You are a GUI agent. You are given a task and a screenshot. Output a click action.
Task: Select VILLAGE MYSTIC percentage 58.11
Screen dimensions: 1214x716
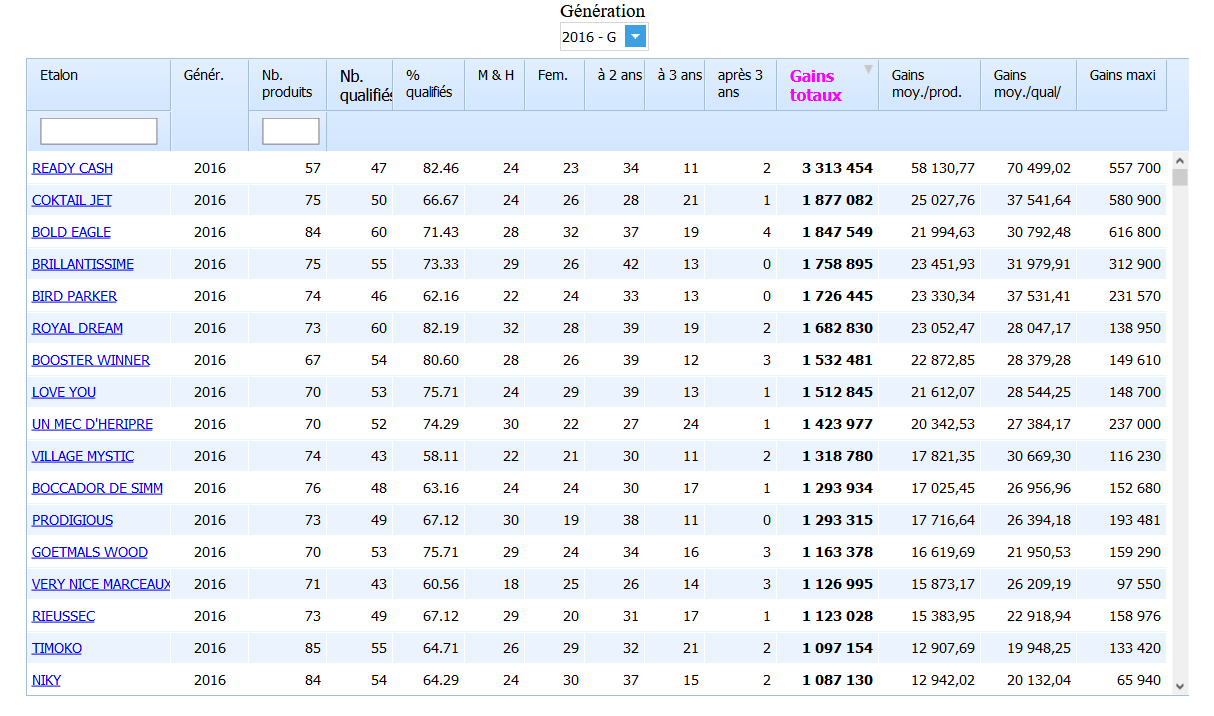(440, 456)
